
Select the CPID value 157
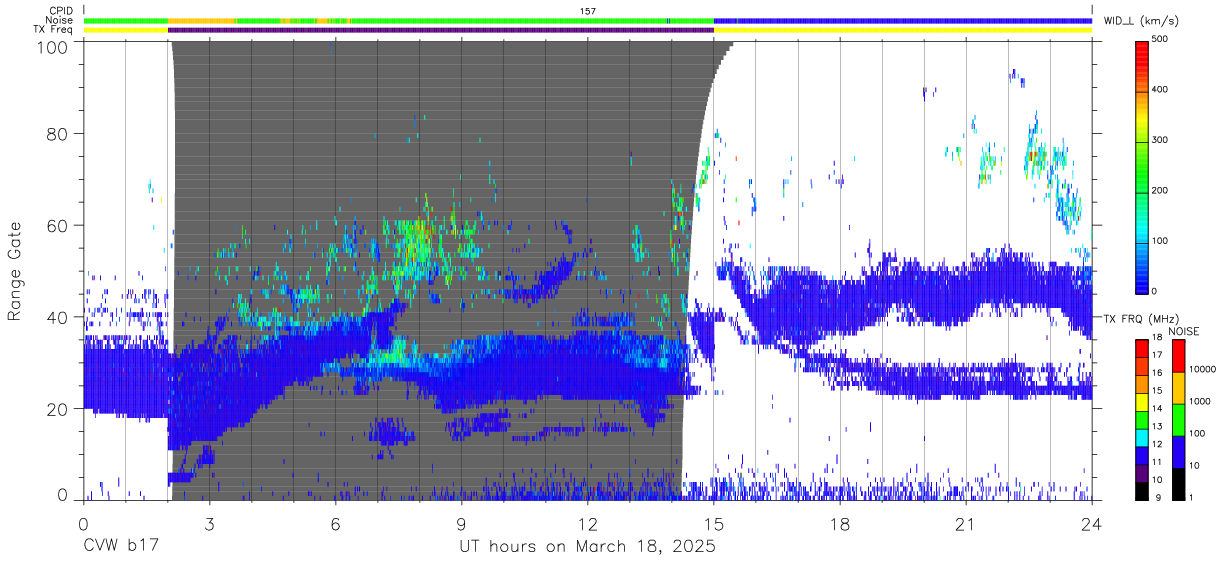tap(588, 11)
